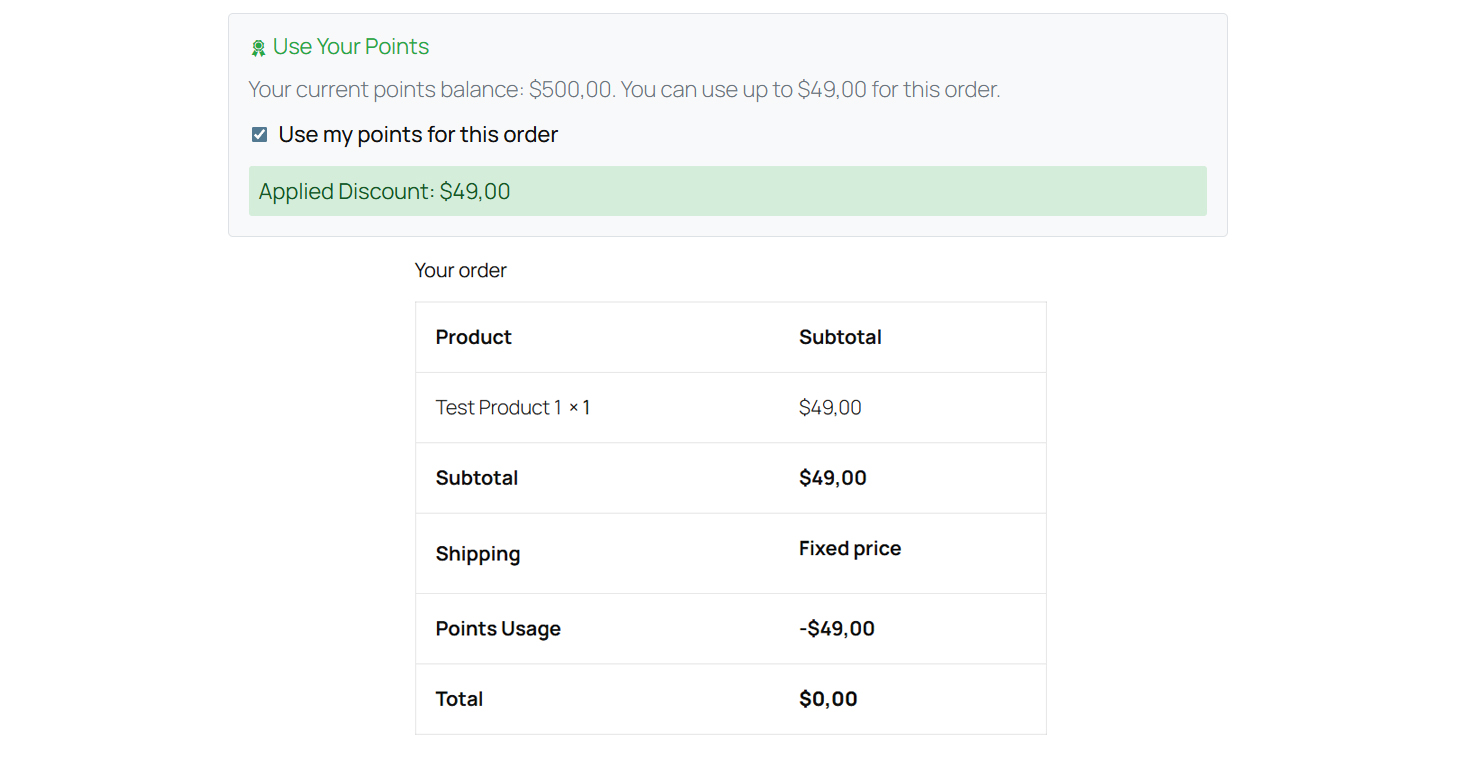Click the Use Your Points heading
This screenshot has height=774, width=1463.
click(x=350, y=46)
